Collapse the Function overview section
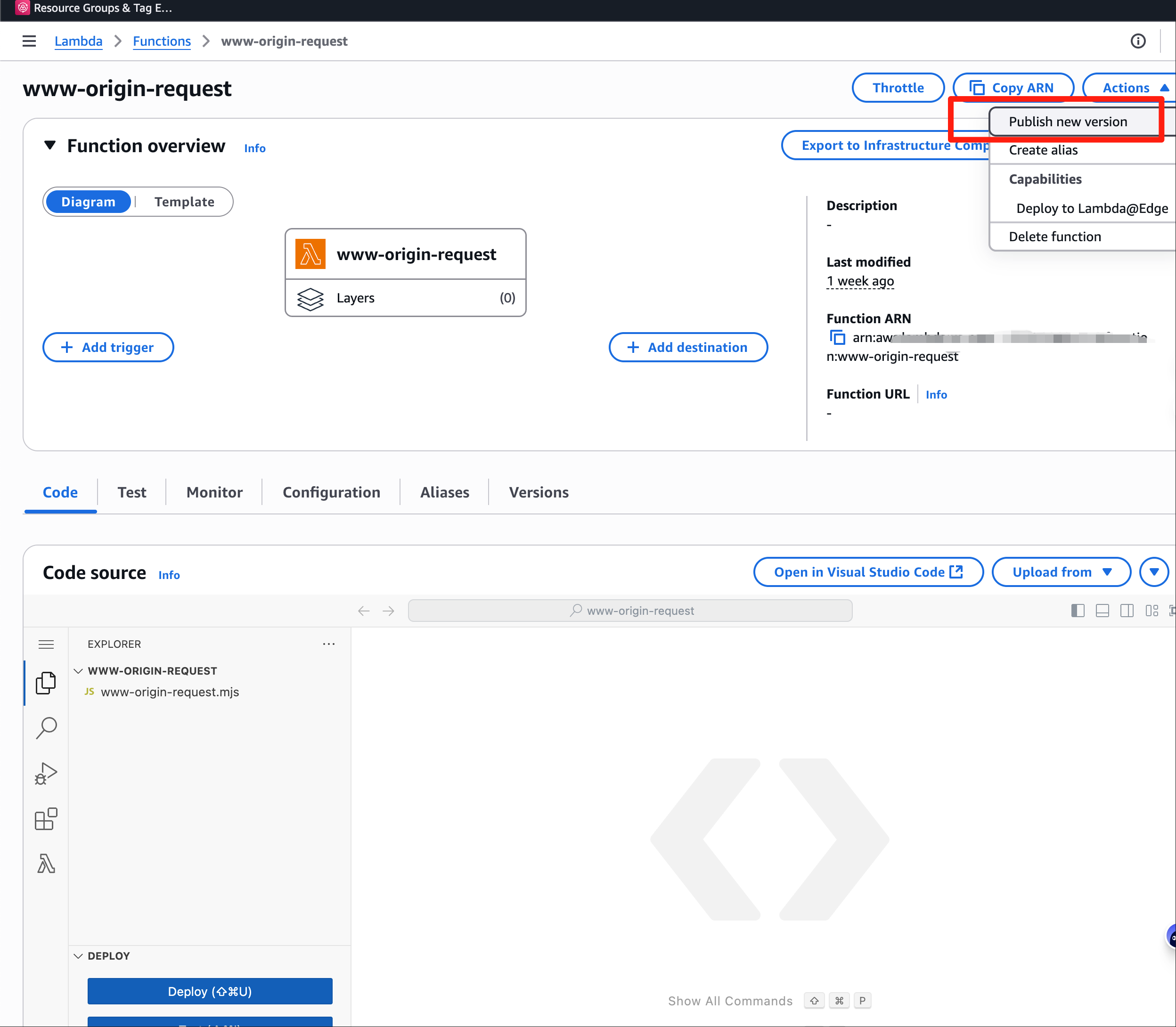1176x1027 pixels. (50, 146)
